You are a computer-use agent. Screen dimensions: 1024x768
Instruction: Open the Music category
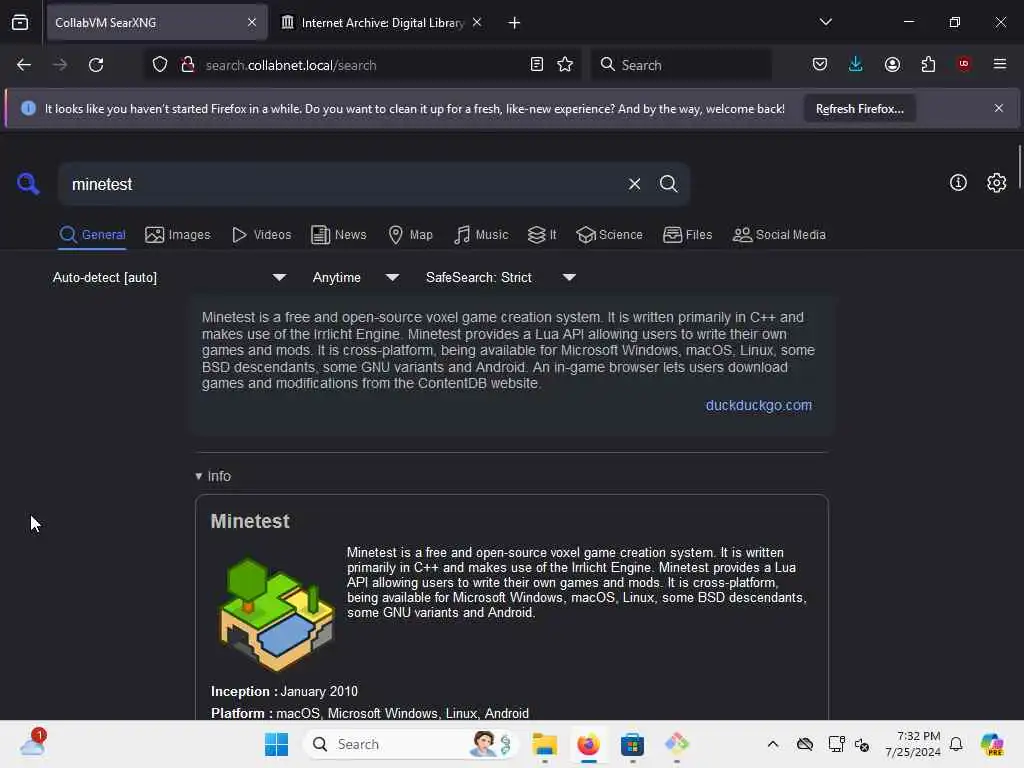481,235
